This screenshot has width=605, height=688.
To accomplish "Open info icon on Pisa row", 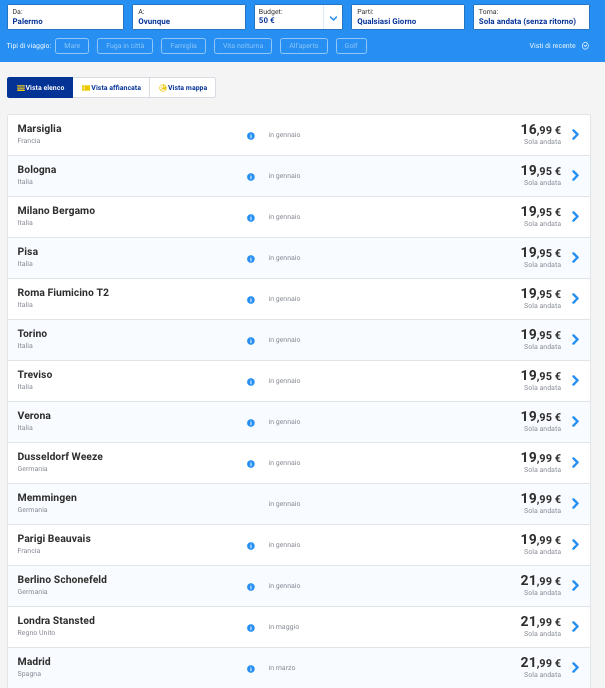I will tap(250, 258).
